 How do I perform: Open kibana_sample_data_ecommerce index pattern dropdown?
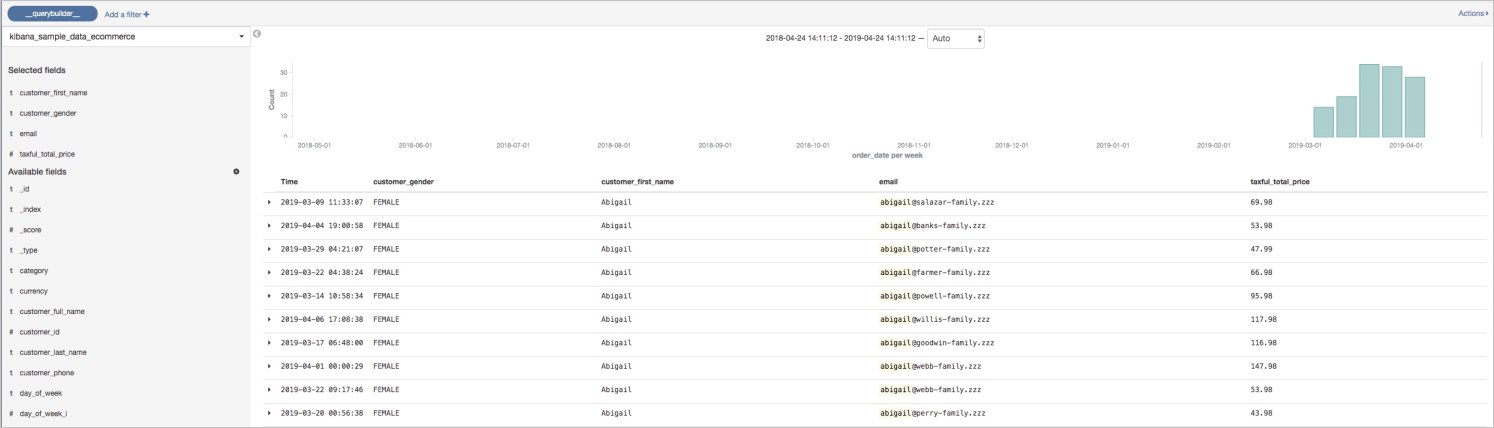pyautogui.click(x=125, y=36)
